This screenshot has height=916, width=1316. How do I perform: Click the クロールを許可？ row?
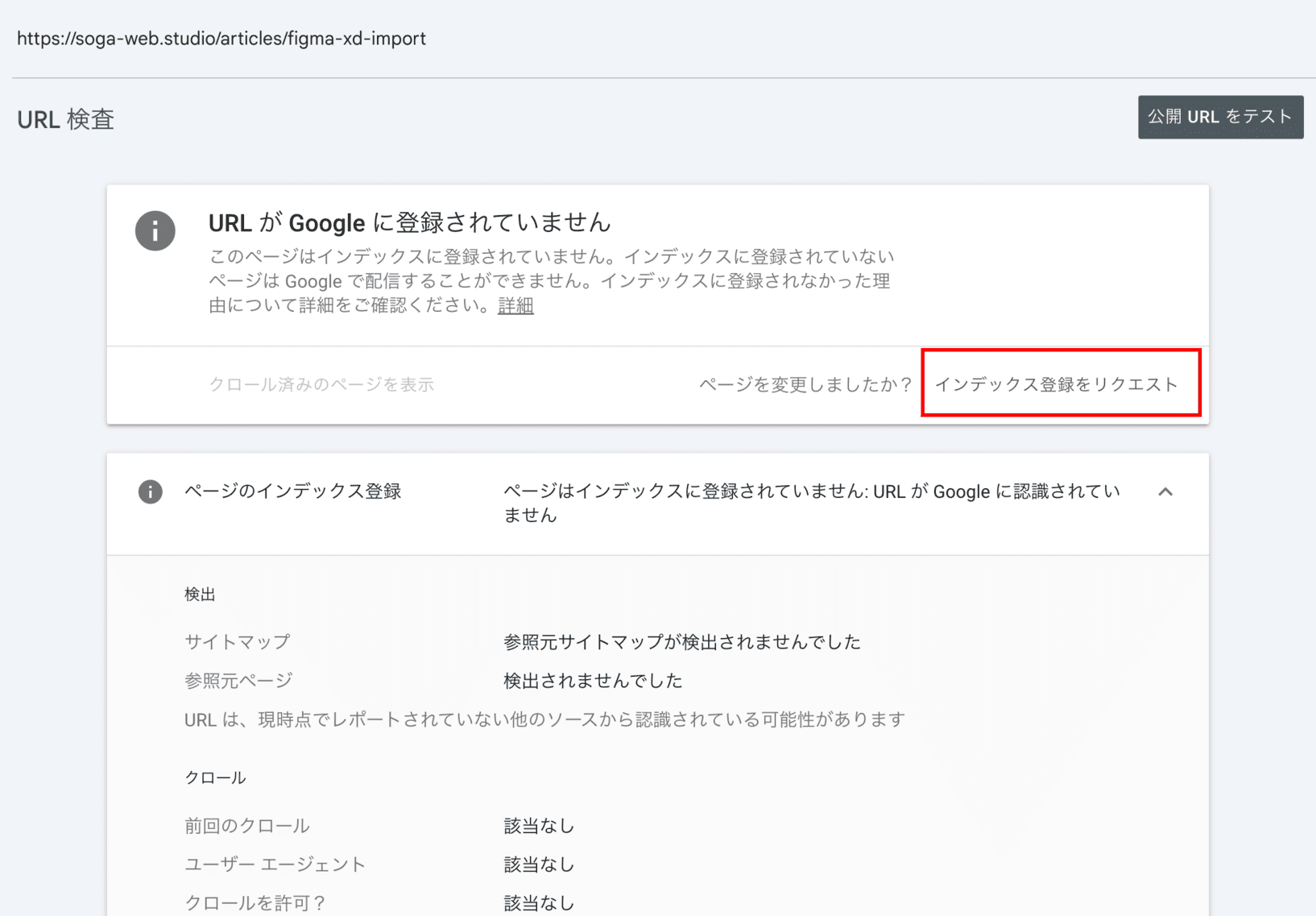[x=255, y=902]
